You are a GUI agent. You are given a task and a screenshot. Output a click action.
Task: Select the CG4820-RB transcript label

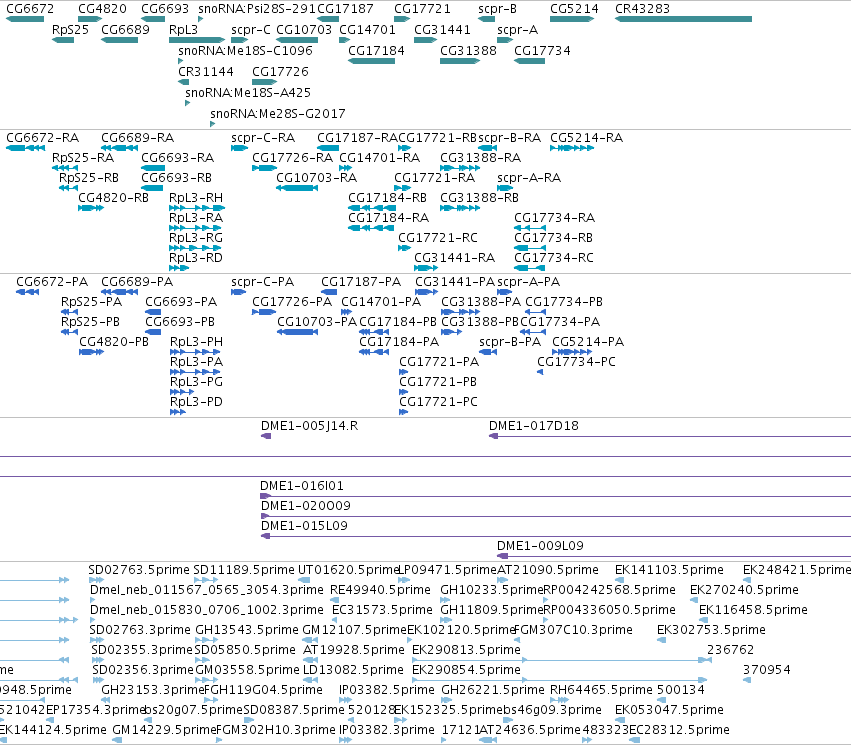[113, 198]
